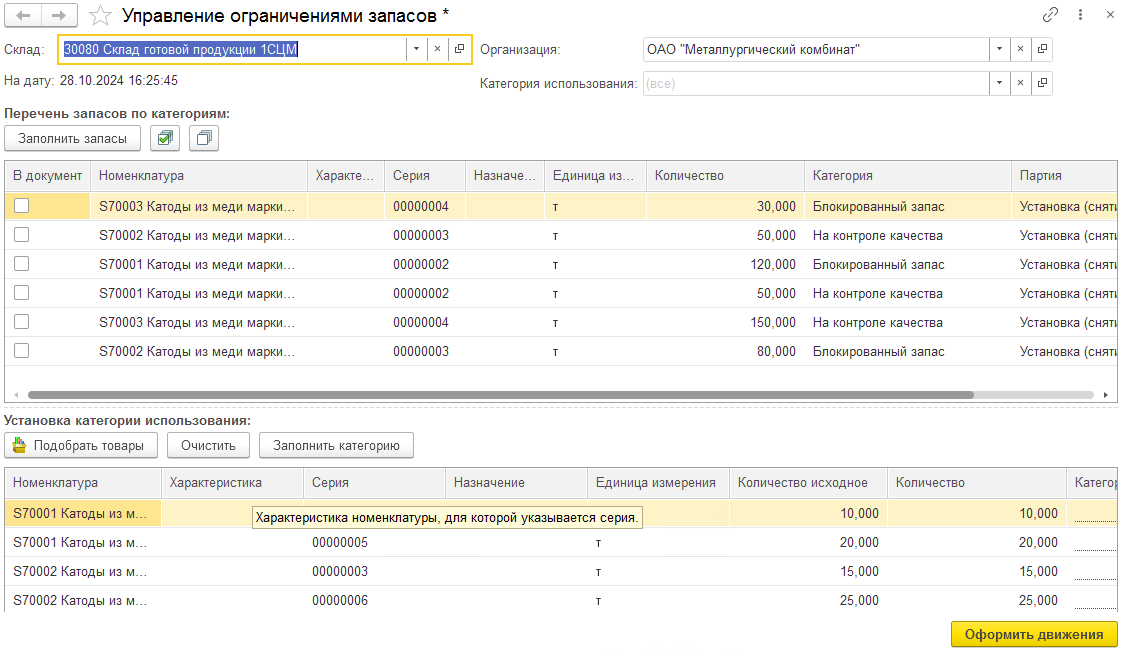Uncheck all rows with the empty boxes icon
The image size is (1123, 653).
(204, 138)
